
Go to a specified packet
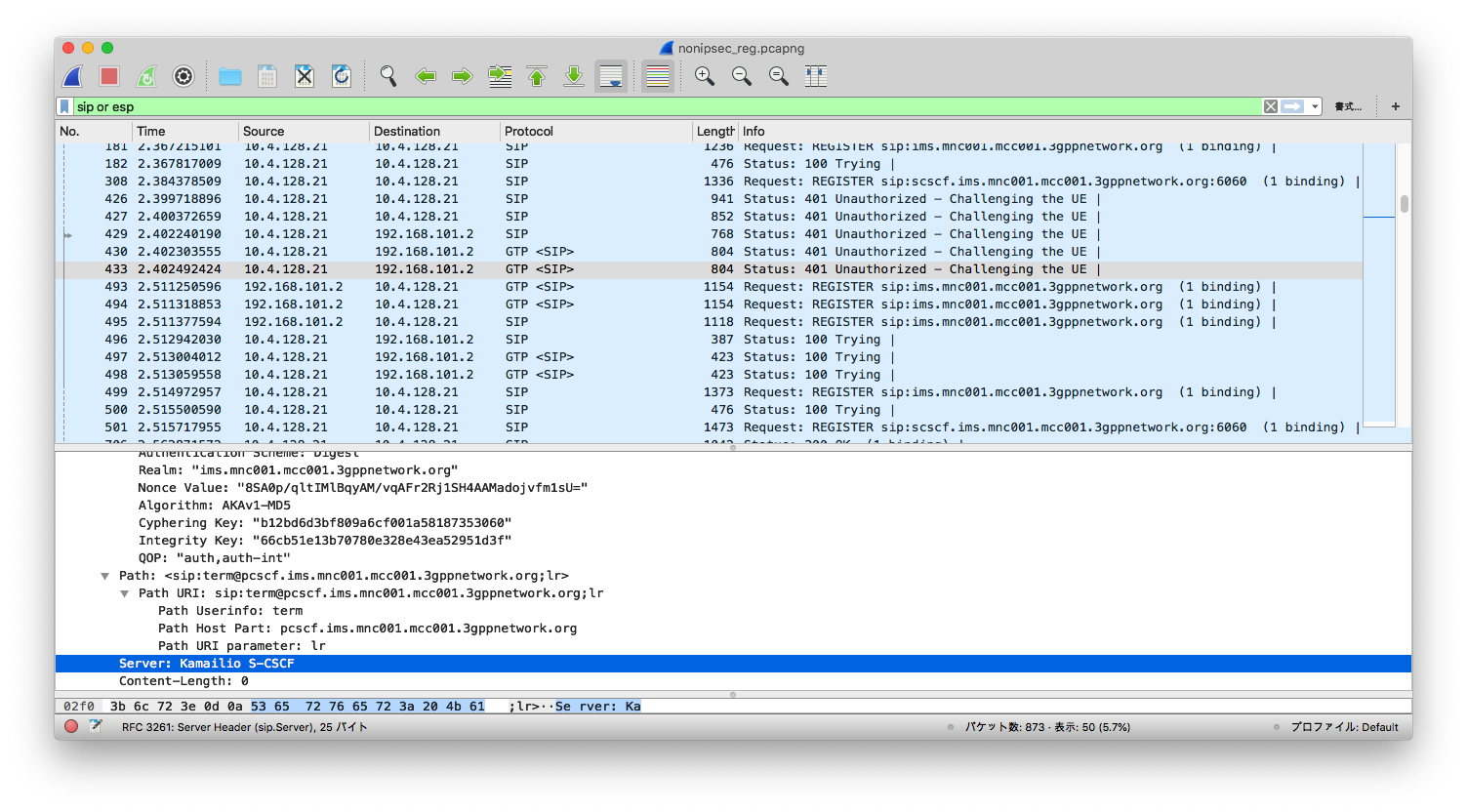pyautogui.click(x=500, y=76)
